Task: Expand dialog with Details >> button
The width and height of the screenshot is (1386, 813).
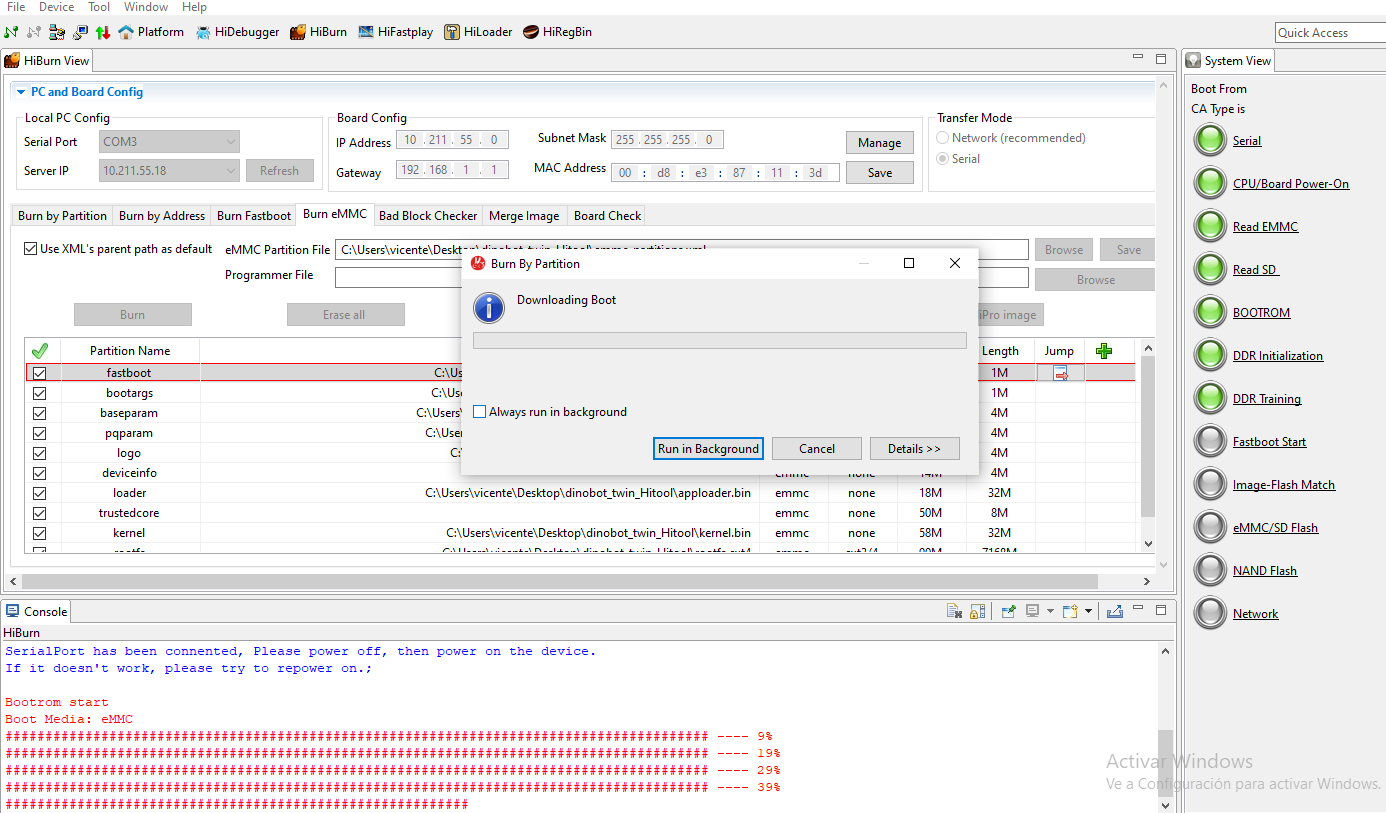Action: 914,449
